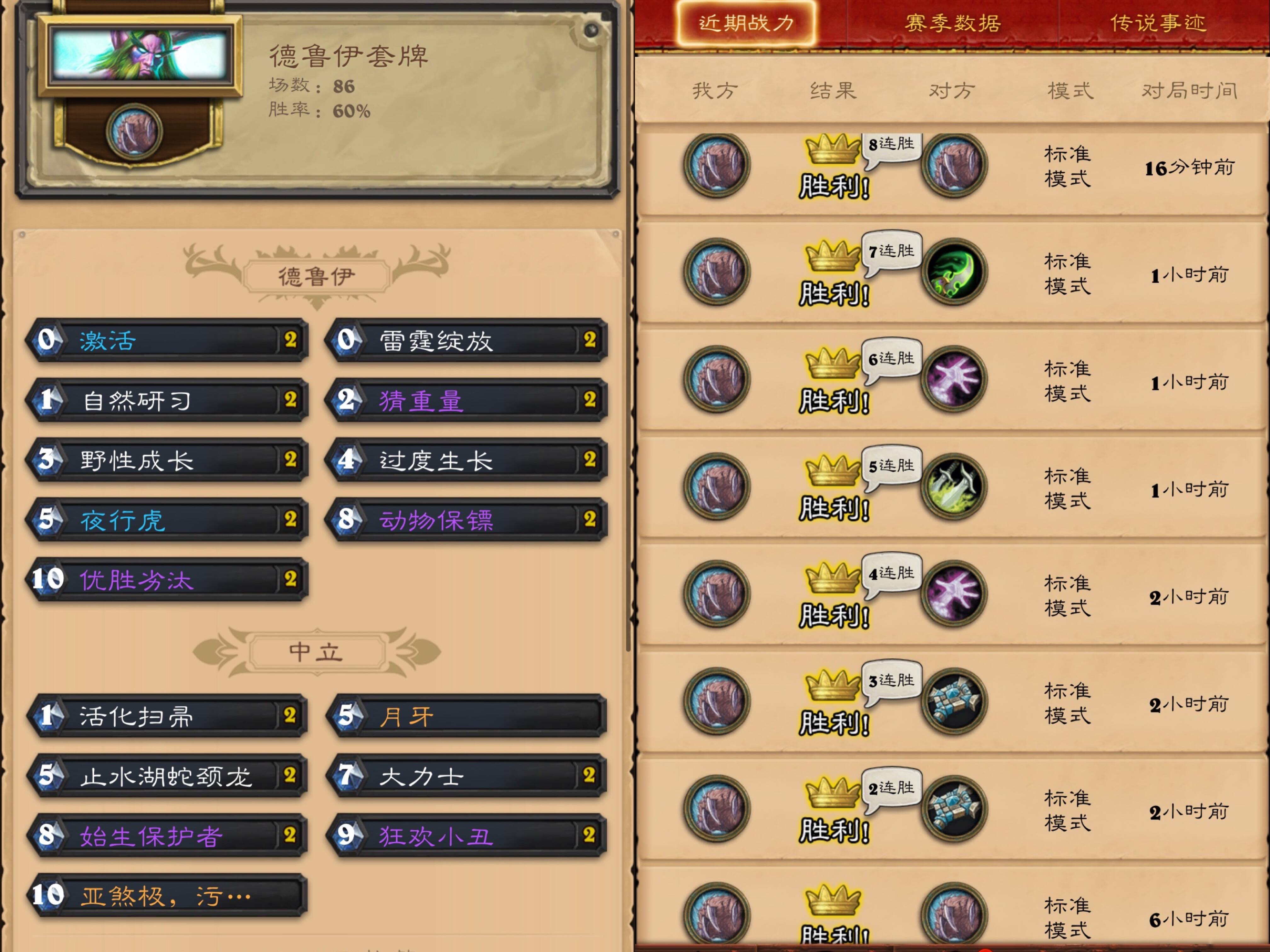Click the purple Priest opponent icon, 6连胜 row
Image resolution: width=1270 pixels, height=952 pixels.
click(x=954, y=378)
